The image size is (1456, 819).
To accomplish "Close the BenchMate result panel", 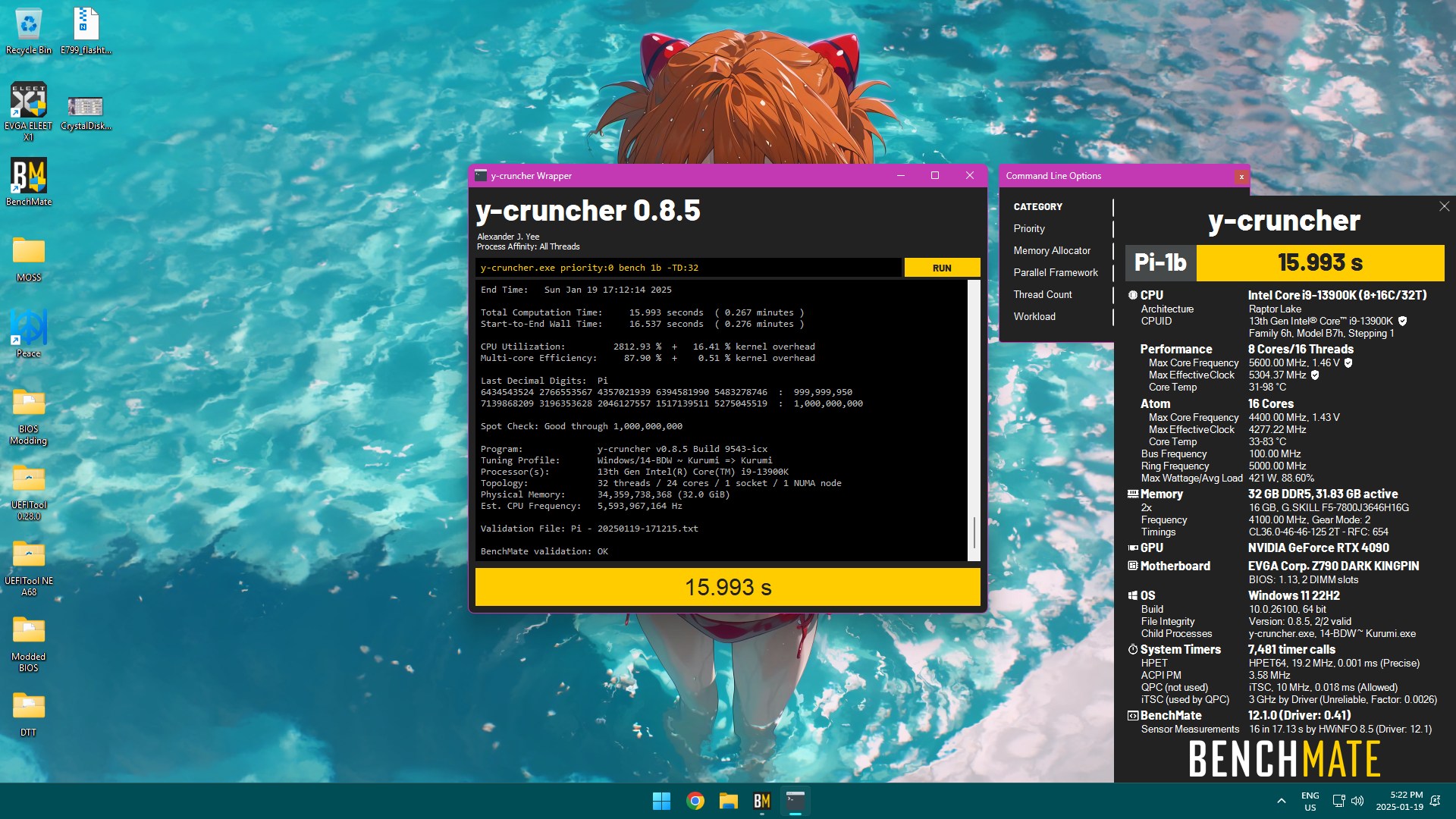I will [1444, 206].
